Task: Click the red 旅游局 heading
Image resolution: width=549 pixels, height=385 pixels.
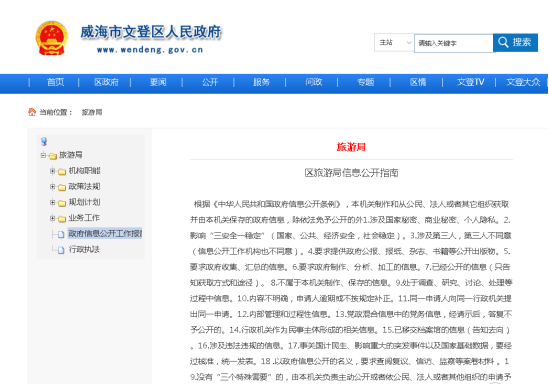Action: (x=351, y=147)
